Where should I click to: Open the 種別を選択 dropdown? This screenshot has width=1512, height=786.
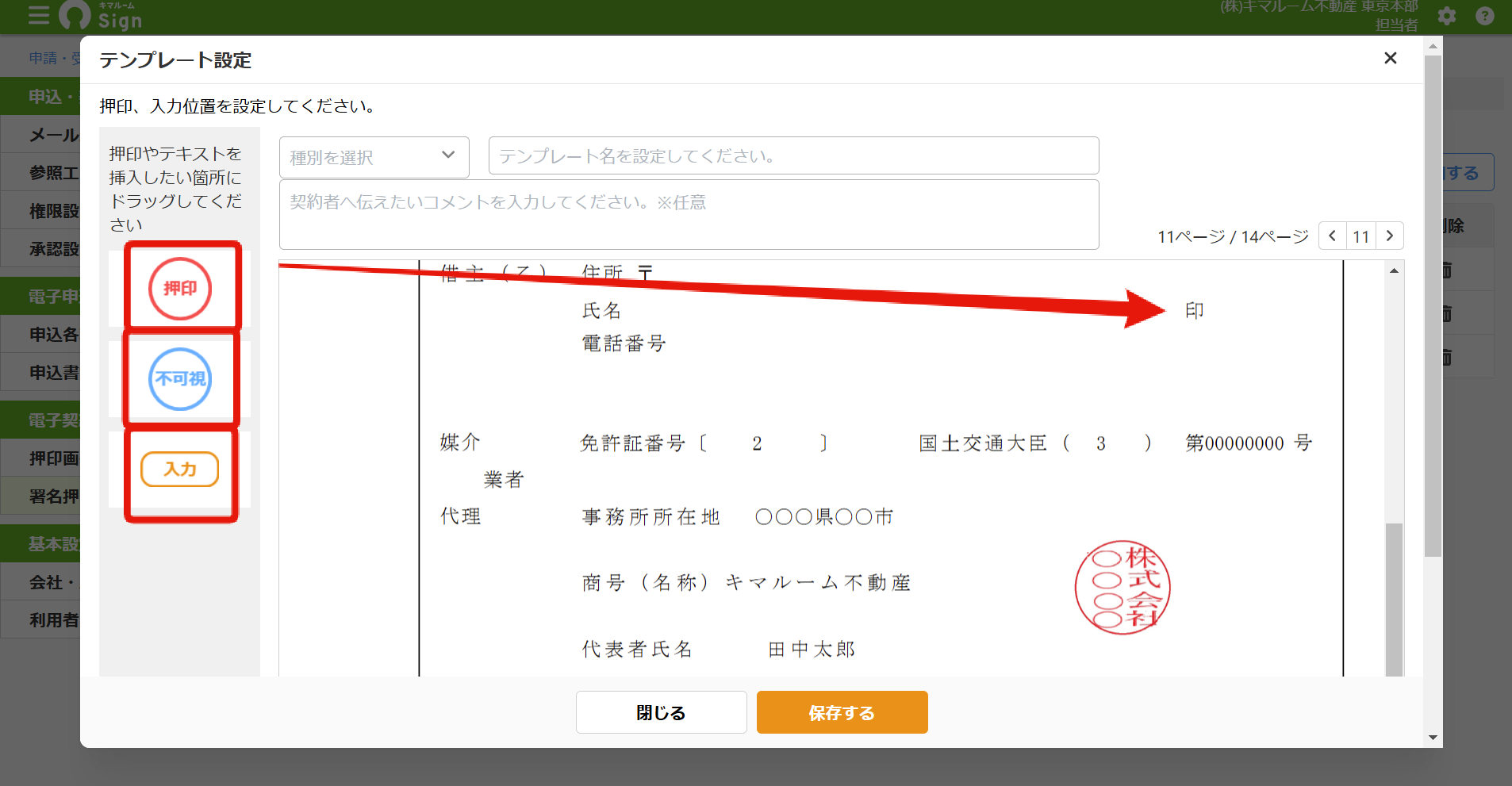coord(374,157)
